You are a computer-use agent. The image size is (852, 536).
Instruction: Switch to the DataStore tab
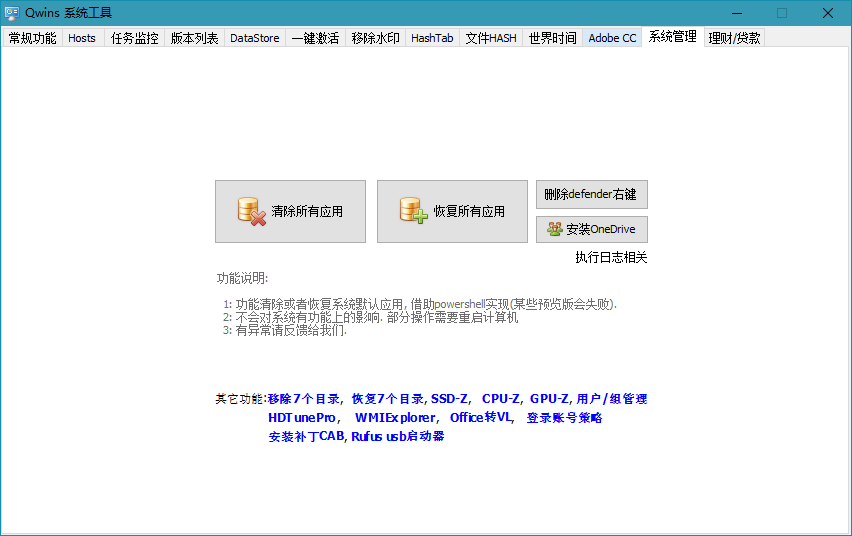point(255,38)
